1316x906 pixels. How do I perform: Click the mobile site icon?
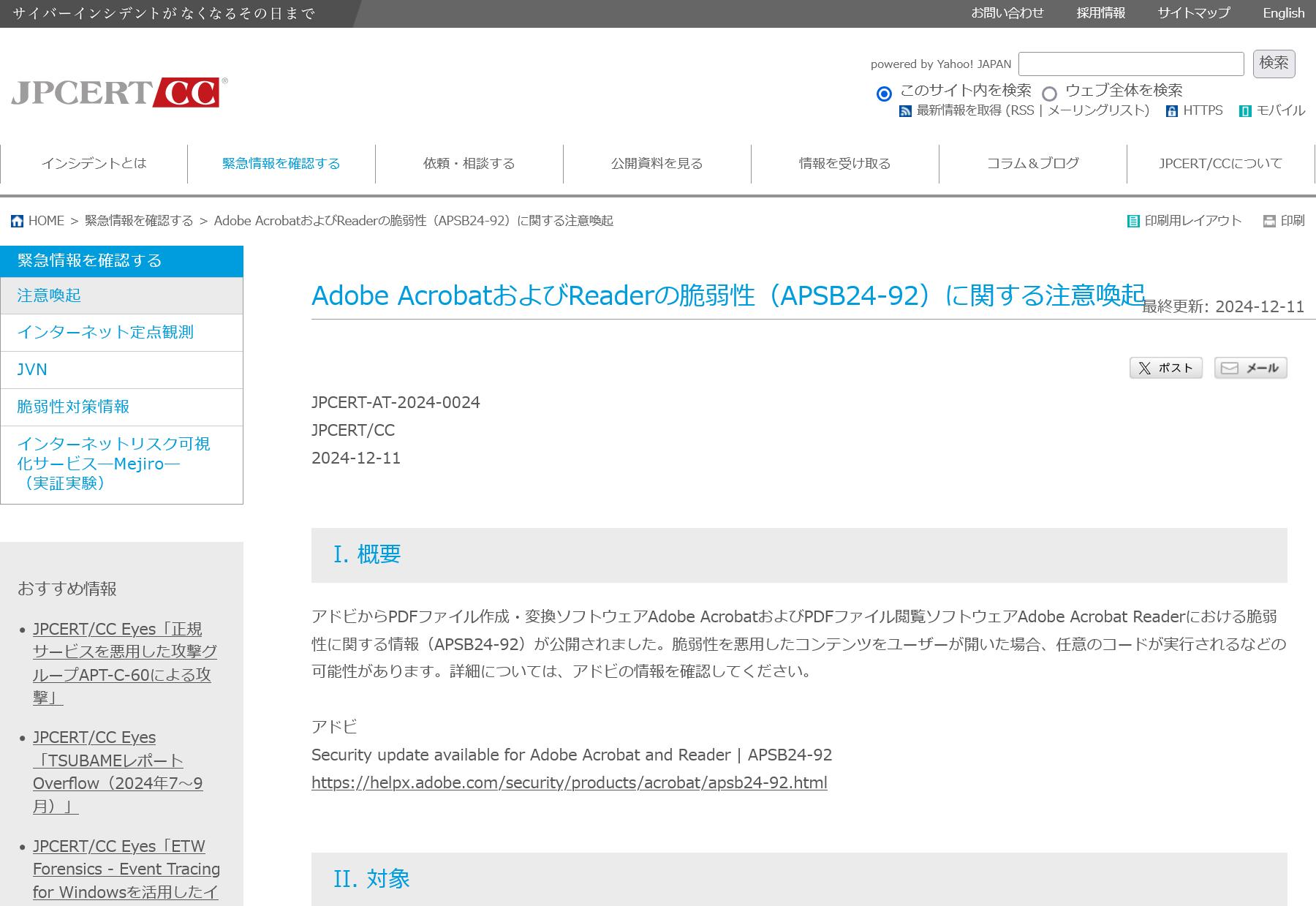click(x=1246, y=111)
